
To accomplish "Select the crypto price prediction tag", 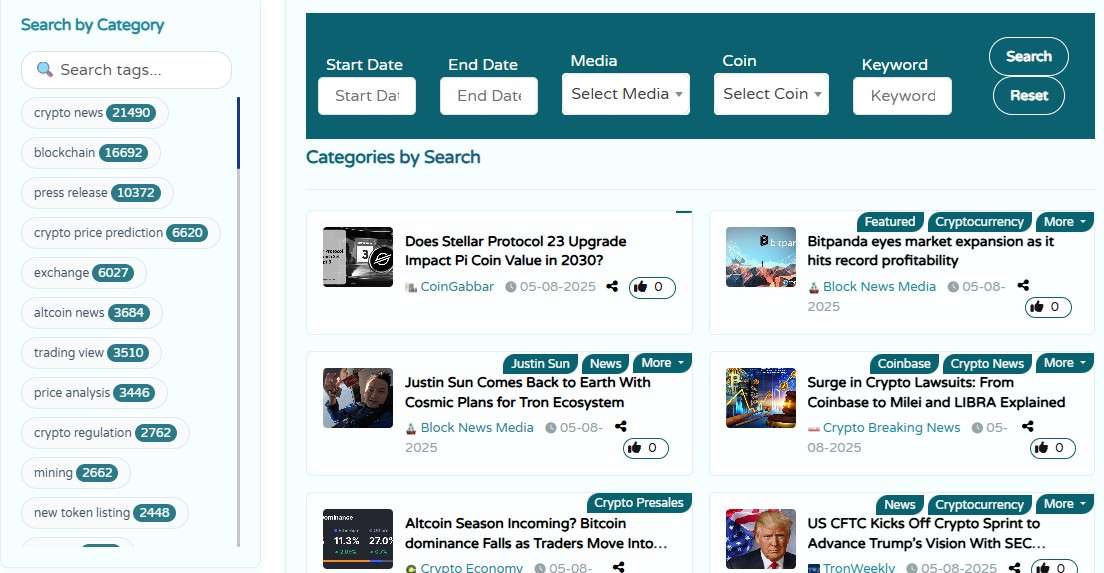I will tap(120, 233).
